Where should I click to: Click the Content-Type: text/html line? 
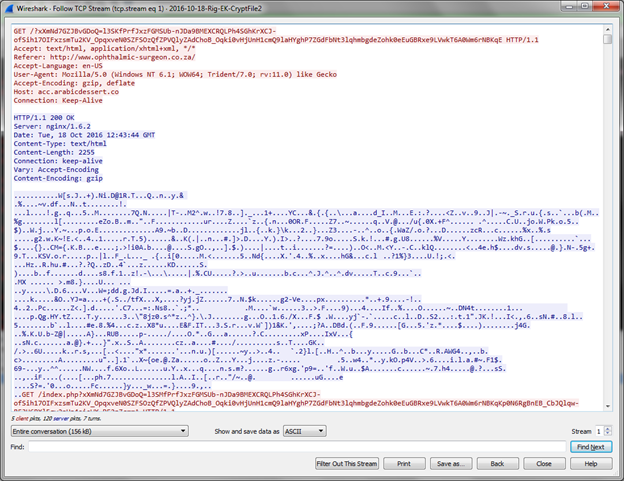point(60,144)
